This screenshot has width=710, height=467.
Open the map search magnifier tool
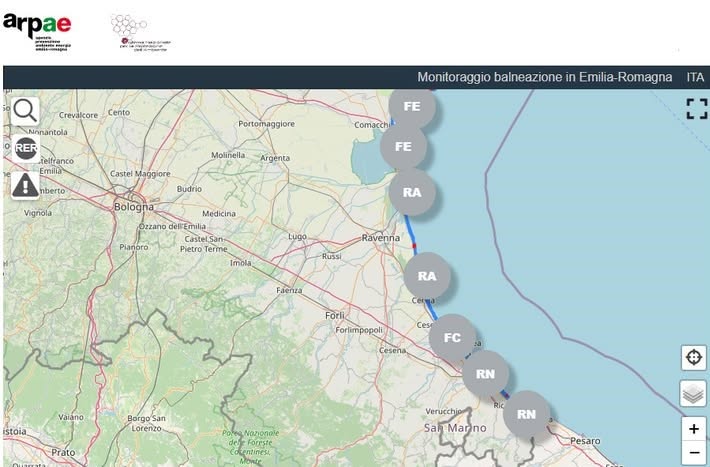[x=25, y=111]
